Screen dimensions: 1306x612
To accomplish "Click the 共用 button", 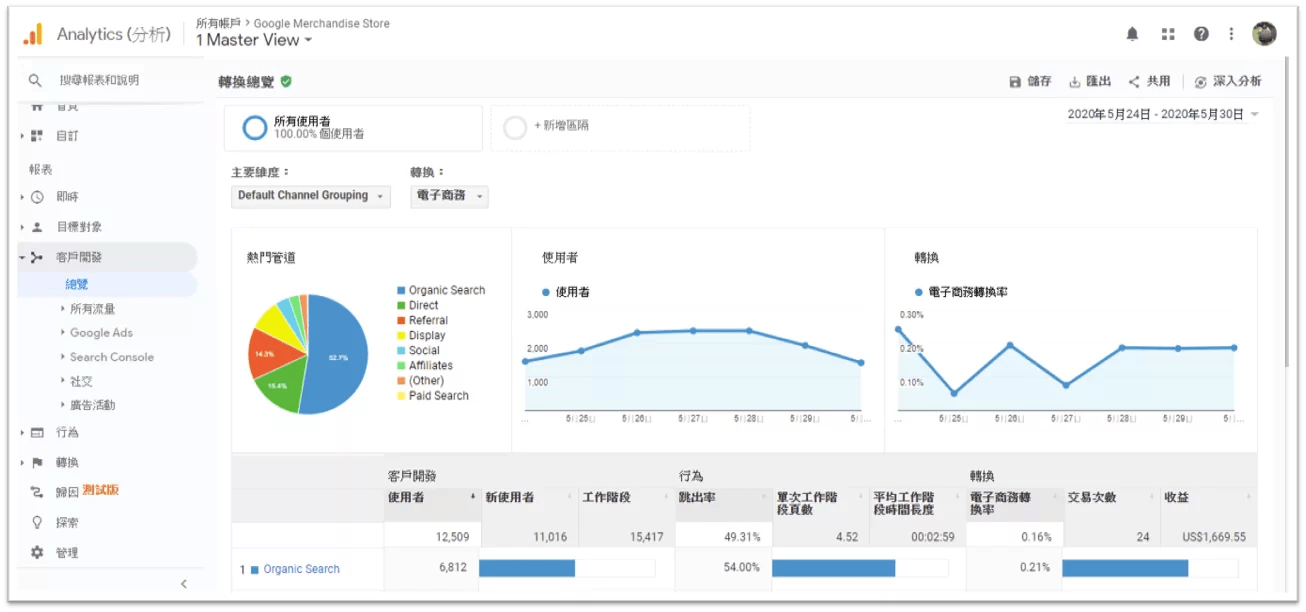I will [1149, 82].
